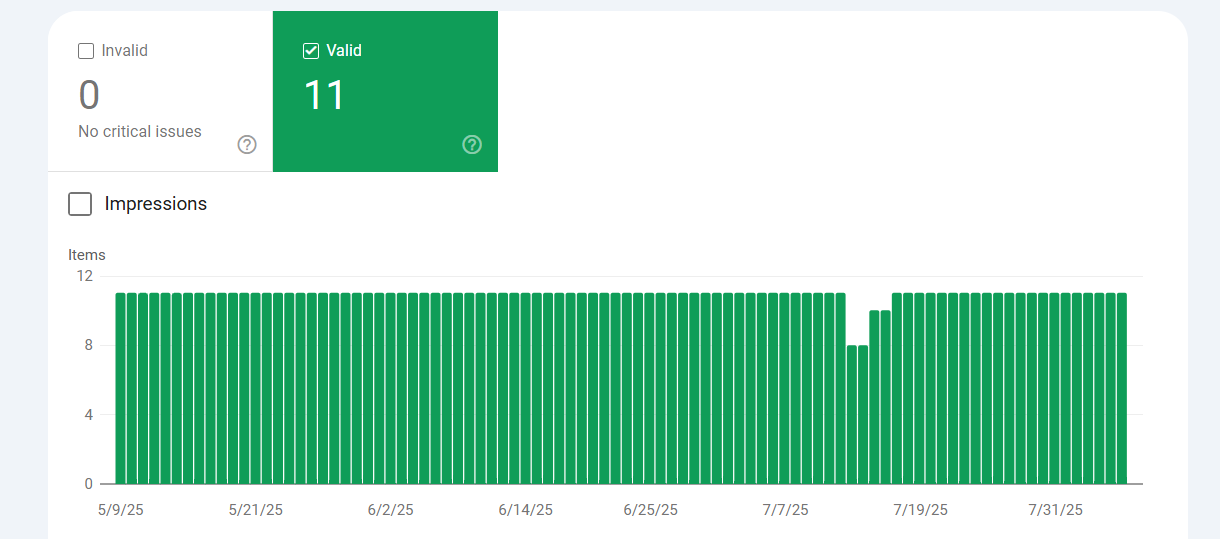Open help icon in Invalid card
This screenshot has height=539, width=1220.
click(x=247, y=145)
